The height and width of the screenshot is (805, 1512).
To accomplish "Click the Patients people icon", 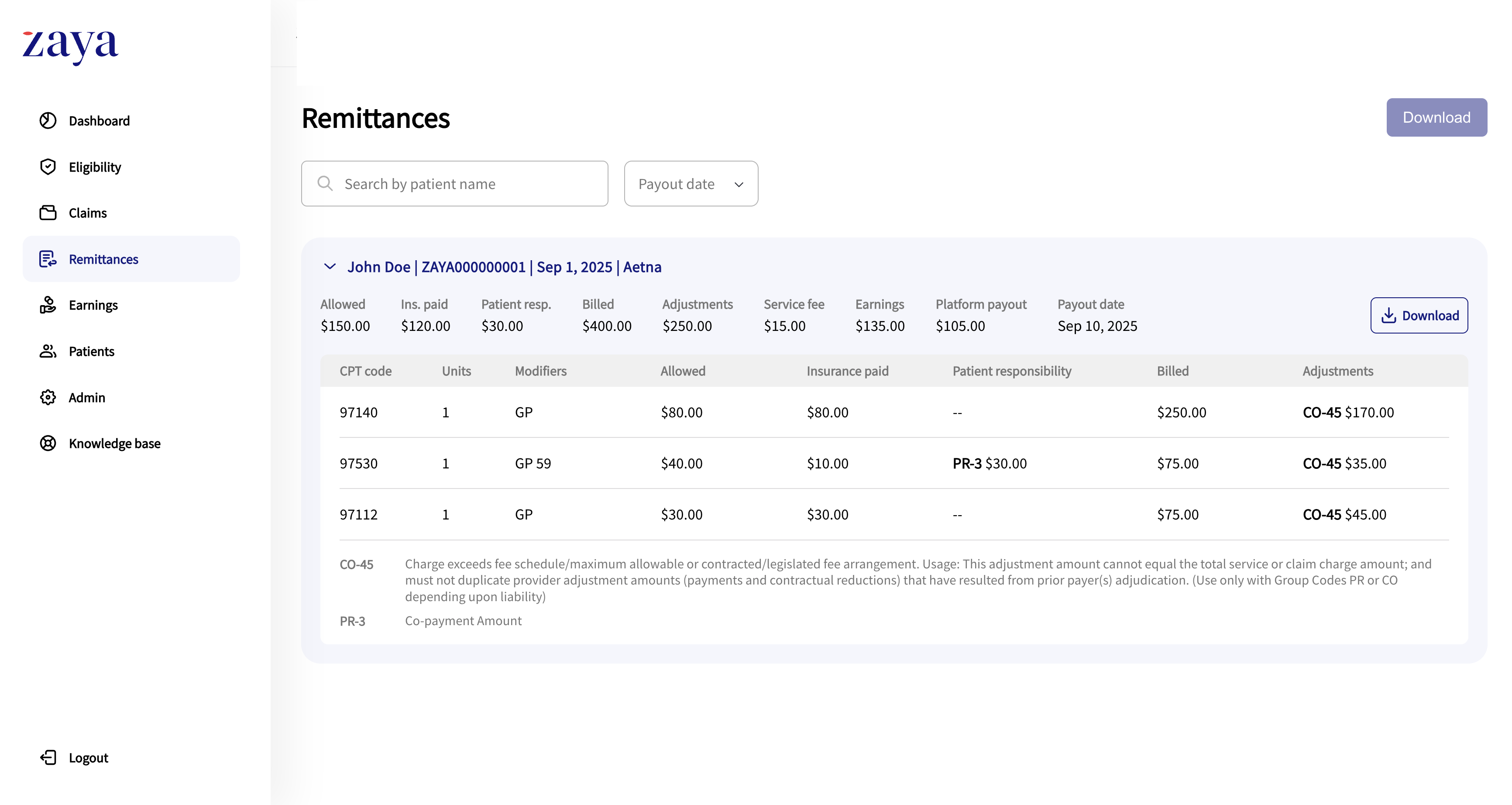I will coord(48,351).
